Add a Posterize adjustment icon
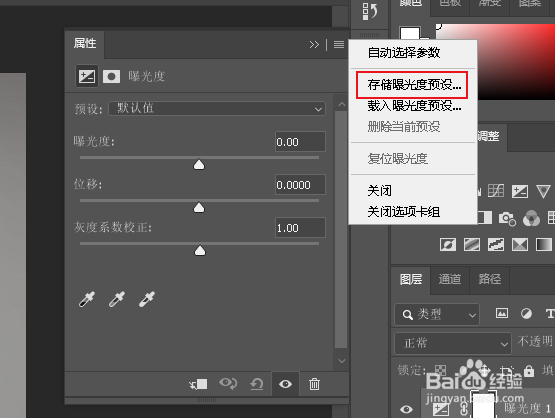The image size is (555, 418). pyautogui.click(x=472, y=245)
